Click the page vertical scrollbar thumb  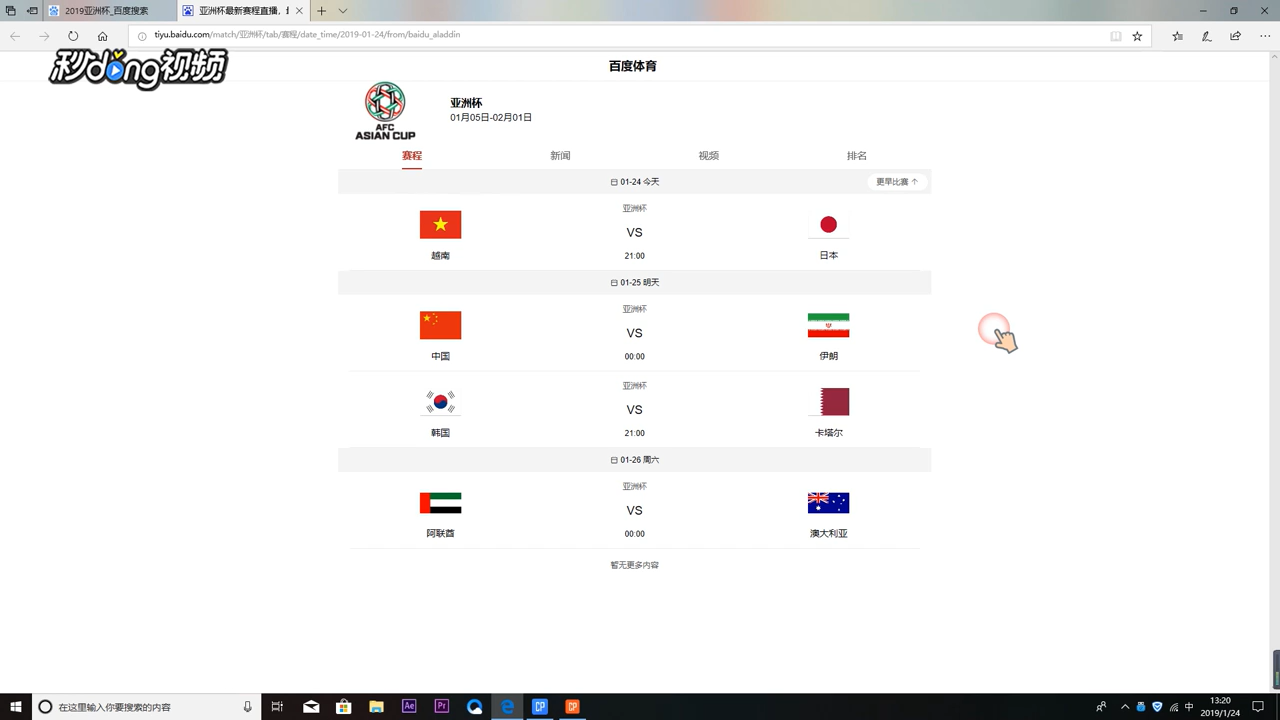[x=1275, y=668]
